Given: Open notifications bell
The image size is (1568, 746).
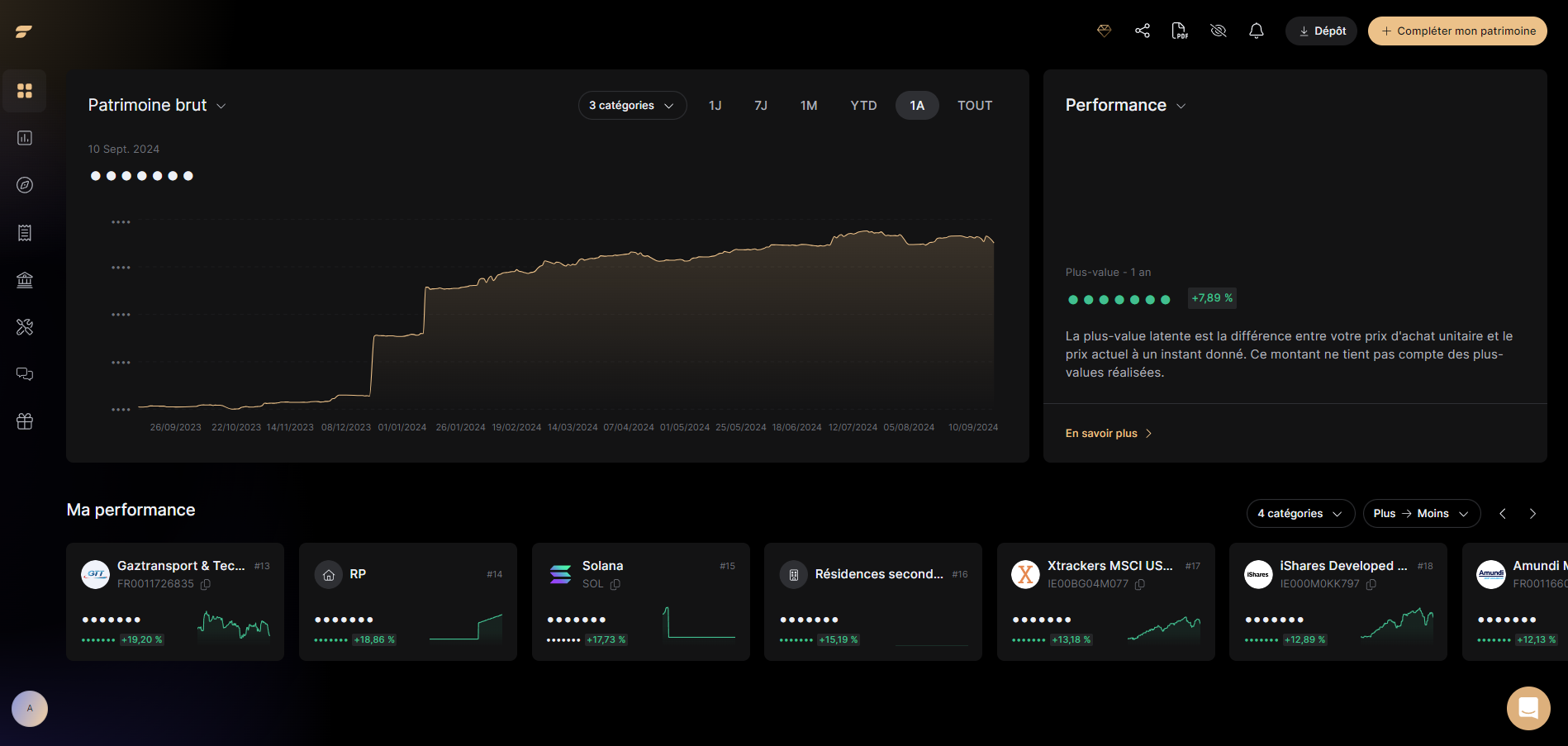Looking at the screenshot, I should coord(1257,31).
